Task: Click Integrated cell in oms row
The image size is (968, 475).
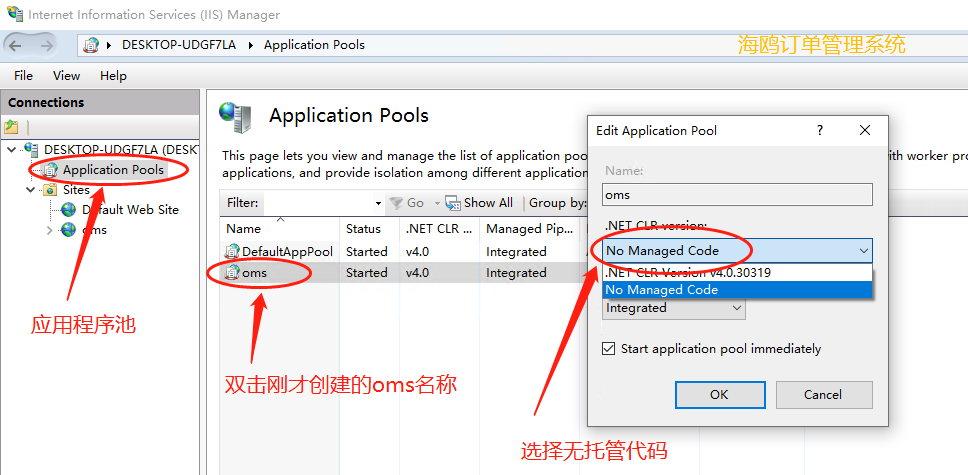Action: [516, 272]
